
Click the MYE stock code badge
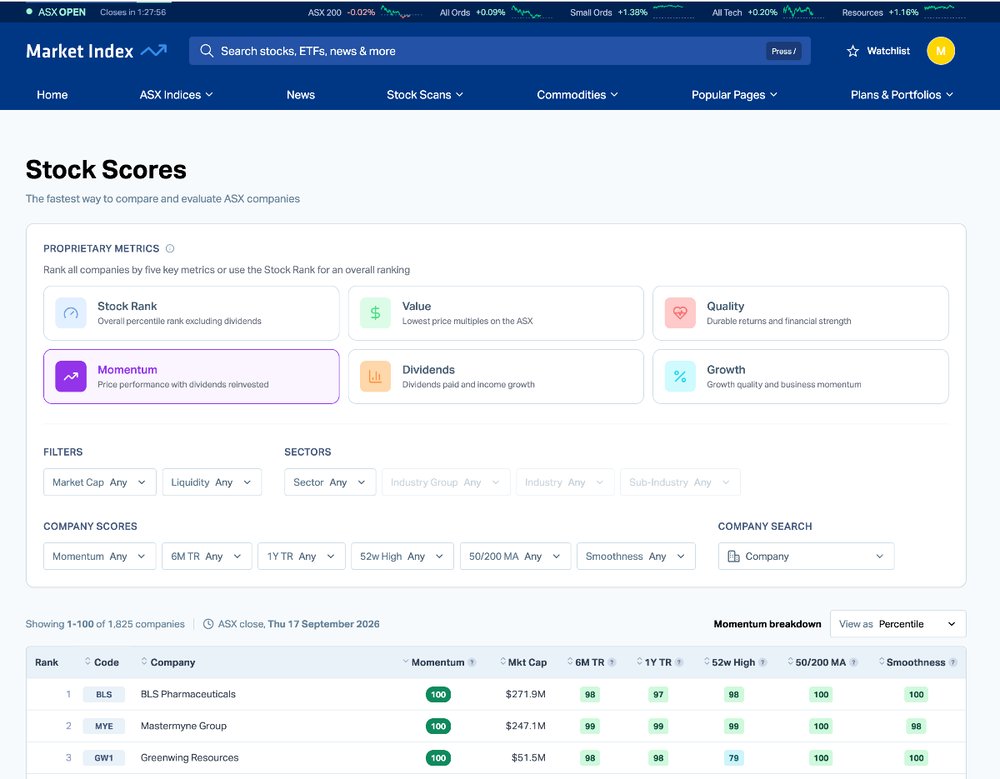coord(104,726)
